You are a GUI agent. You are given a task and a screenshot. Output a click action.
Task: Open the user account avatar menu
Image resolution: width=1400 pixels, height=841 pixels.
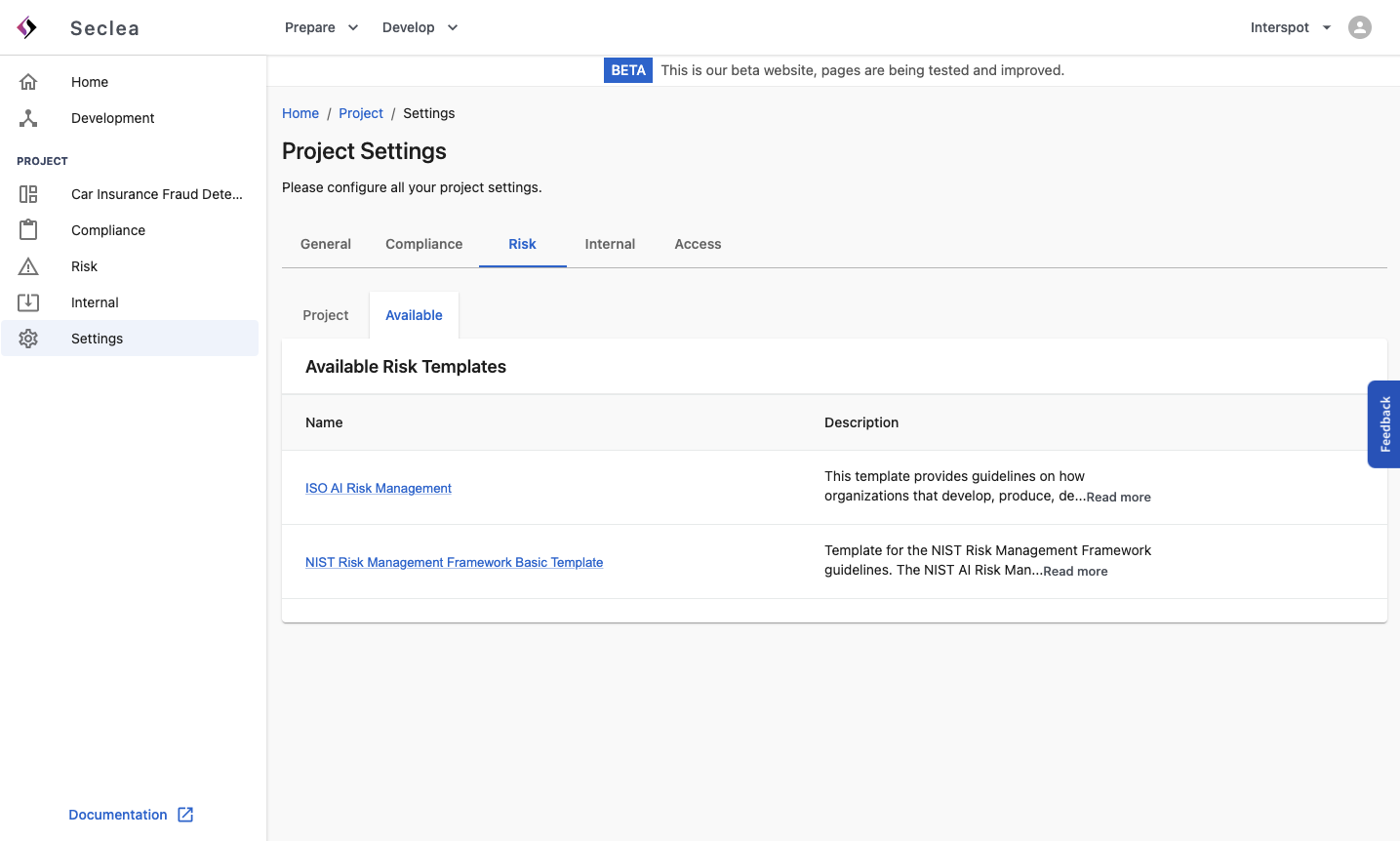coord(1359,27)
